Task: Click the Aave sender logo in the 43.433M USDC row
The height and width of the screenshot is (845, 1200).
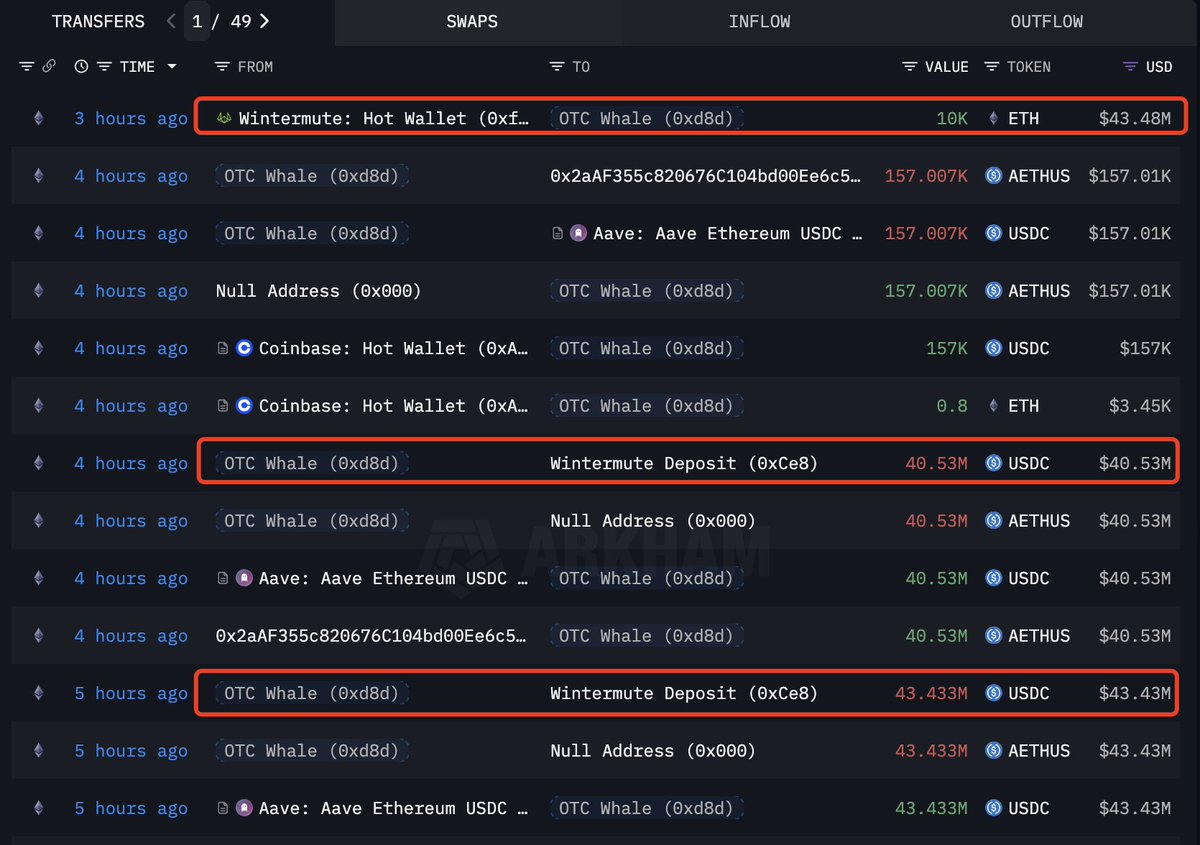Action: [244, 808]
